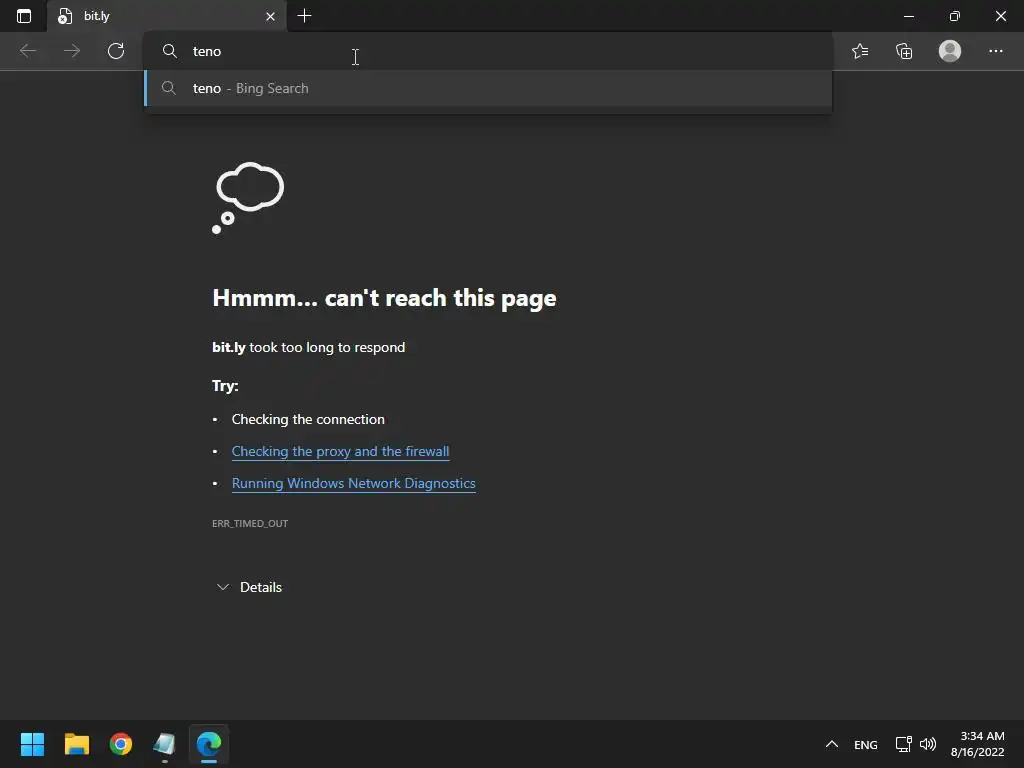Open the volume speaker tray icon
Screen dimensions: 1024x768
(x=927, y=744)
